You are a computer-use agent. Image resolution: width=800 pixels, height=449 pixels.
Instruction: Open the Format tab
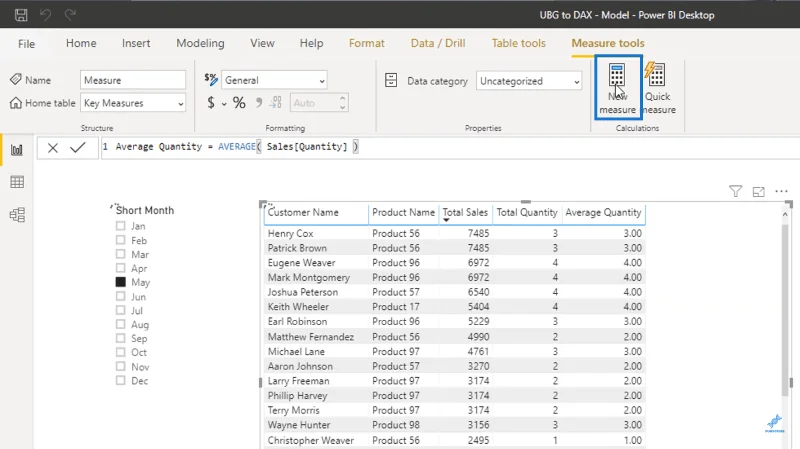point(367,43)
